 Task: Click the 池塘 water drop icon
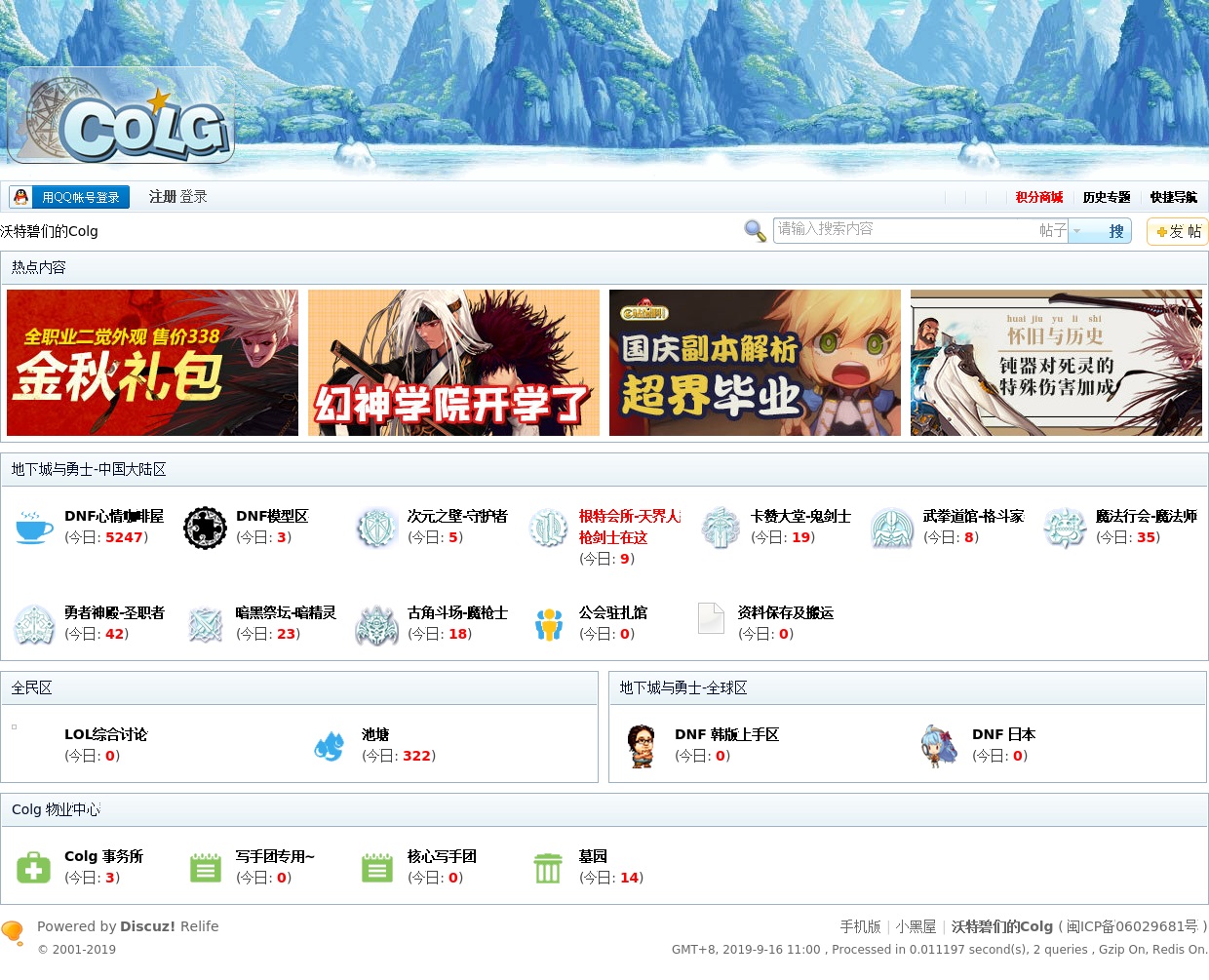330,746
